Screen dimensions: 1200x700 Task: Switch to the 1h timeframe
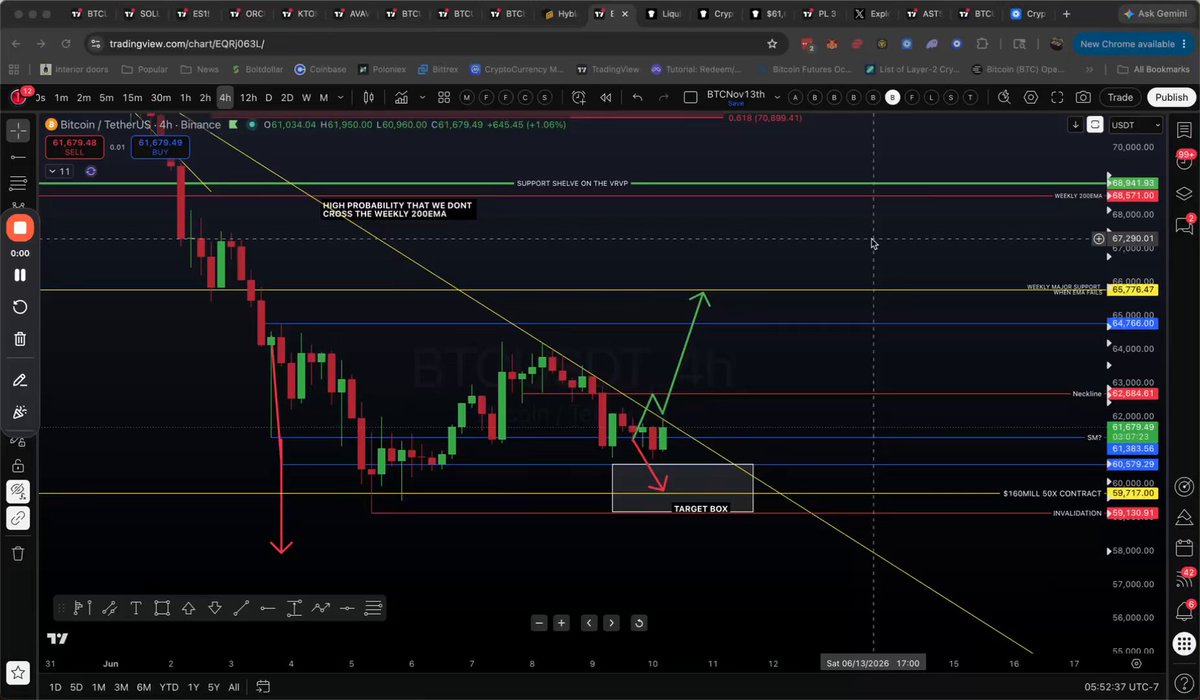[x=185, y=97]
